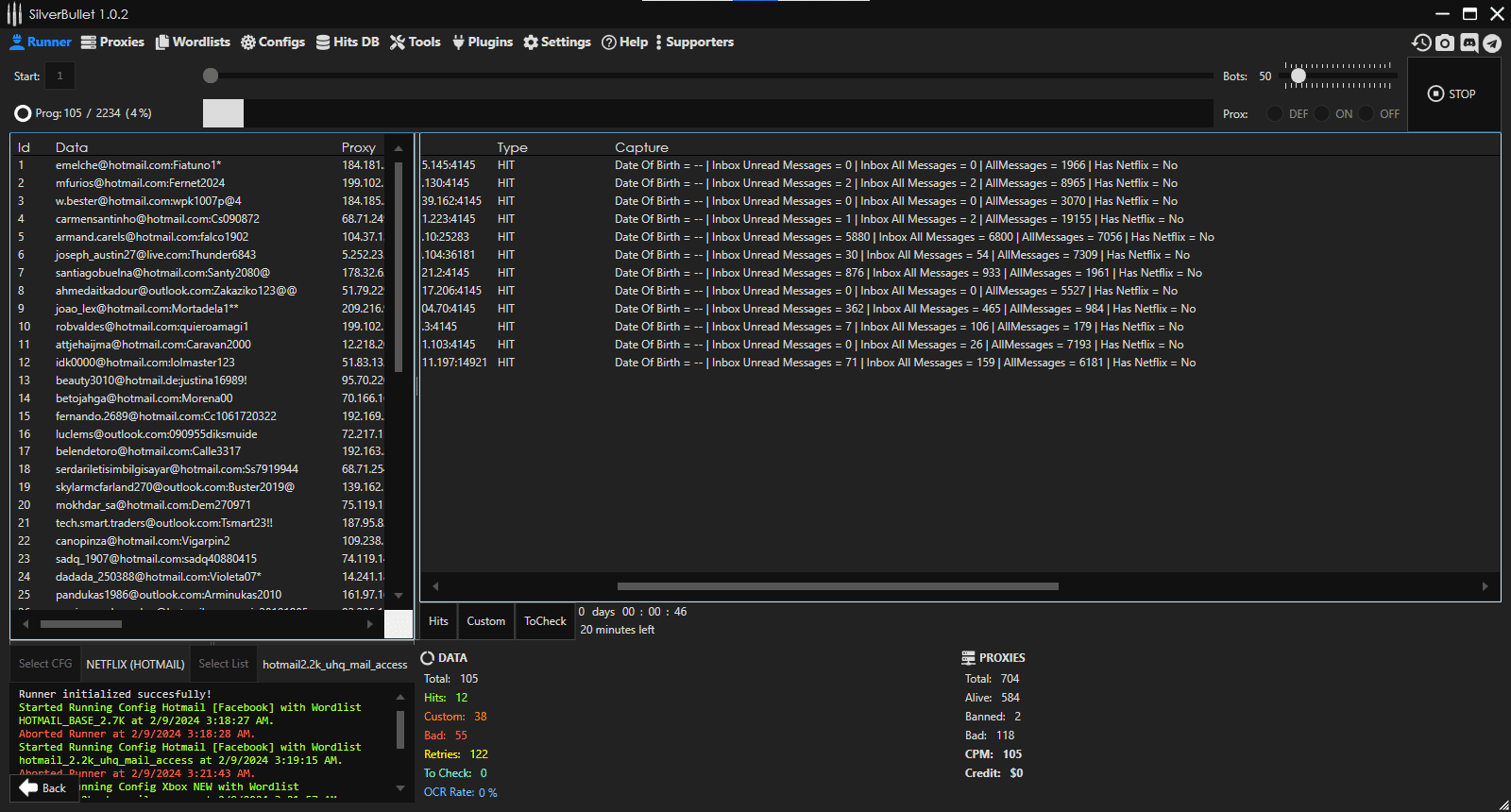Select the DEF proxy mode radio button
This screenshot has width=1511, height=812.
pyautogui.click(x=1275, y=113)
